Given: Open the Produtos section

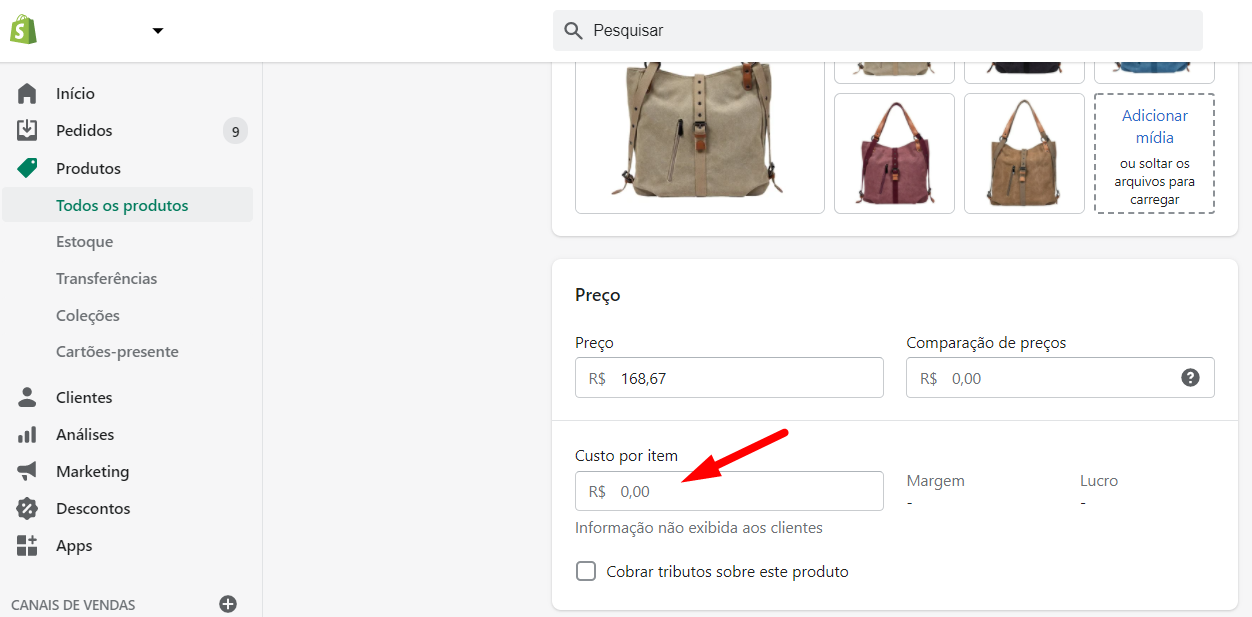Looking at the screenshot, I should point(88,169).
